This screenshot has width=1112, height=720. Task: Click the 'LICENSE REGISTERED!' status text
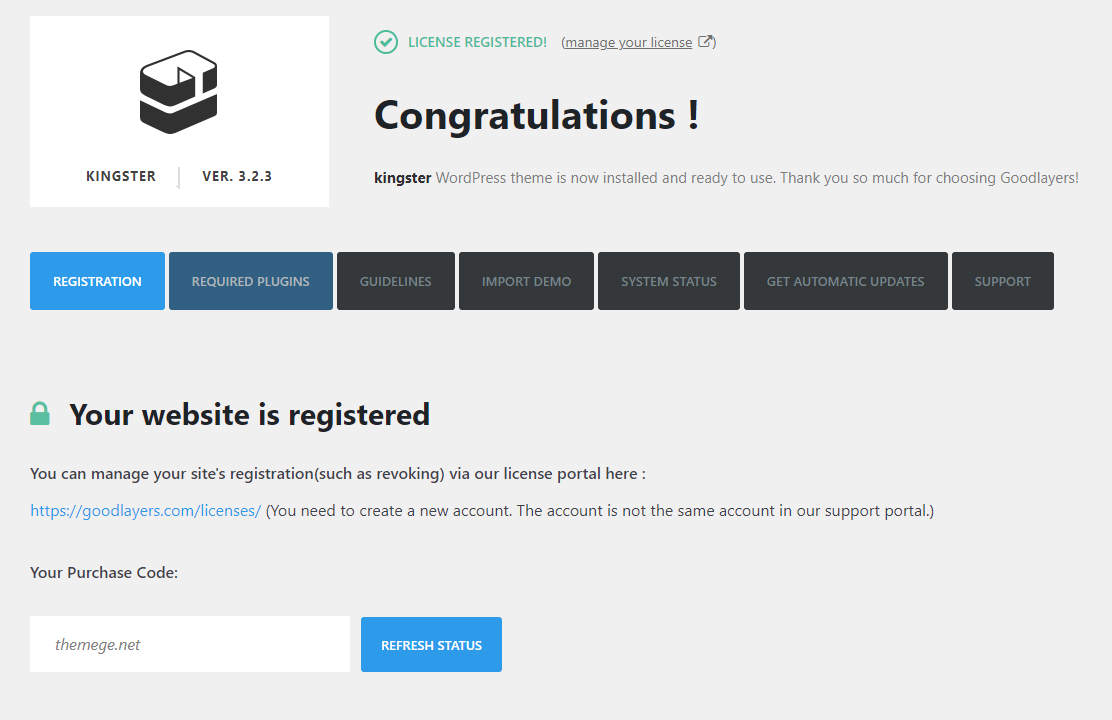coord(477,42)
